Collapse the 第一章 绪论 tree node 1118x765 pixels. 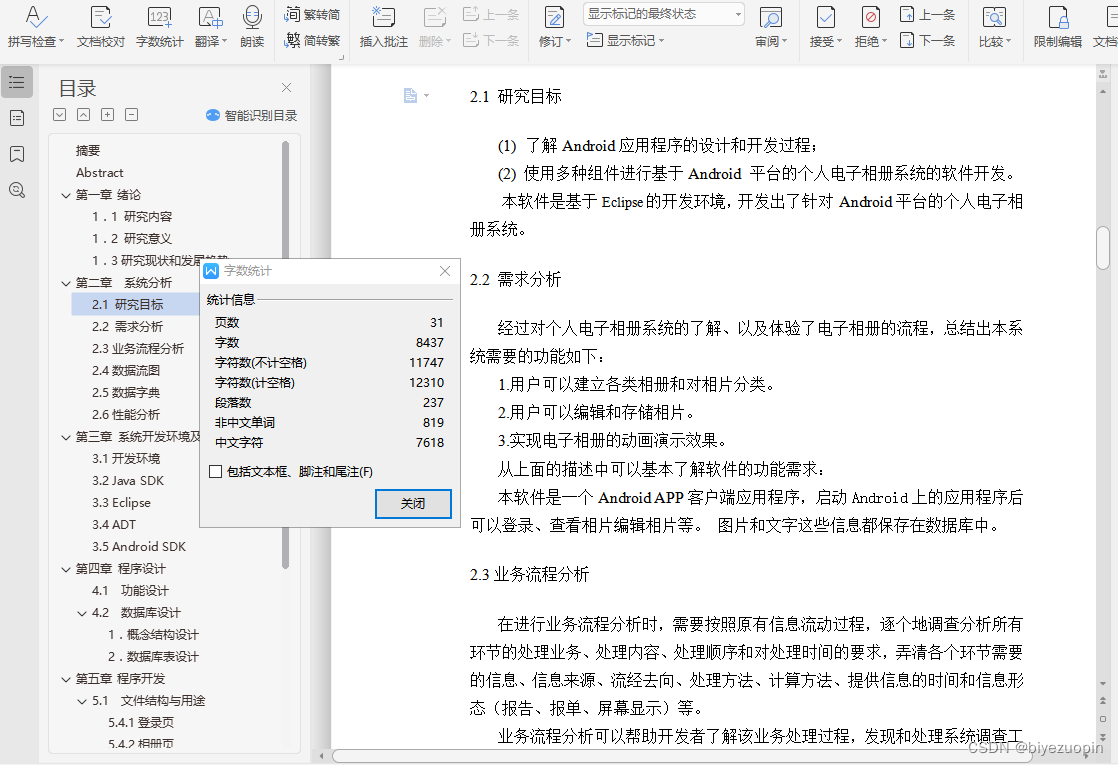click(x=66, y=195)
